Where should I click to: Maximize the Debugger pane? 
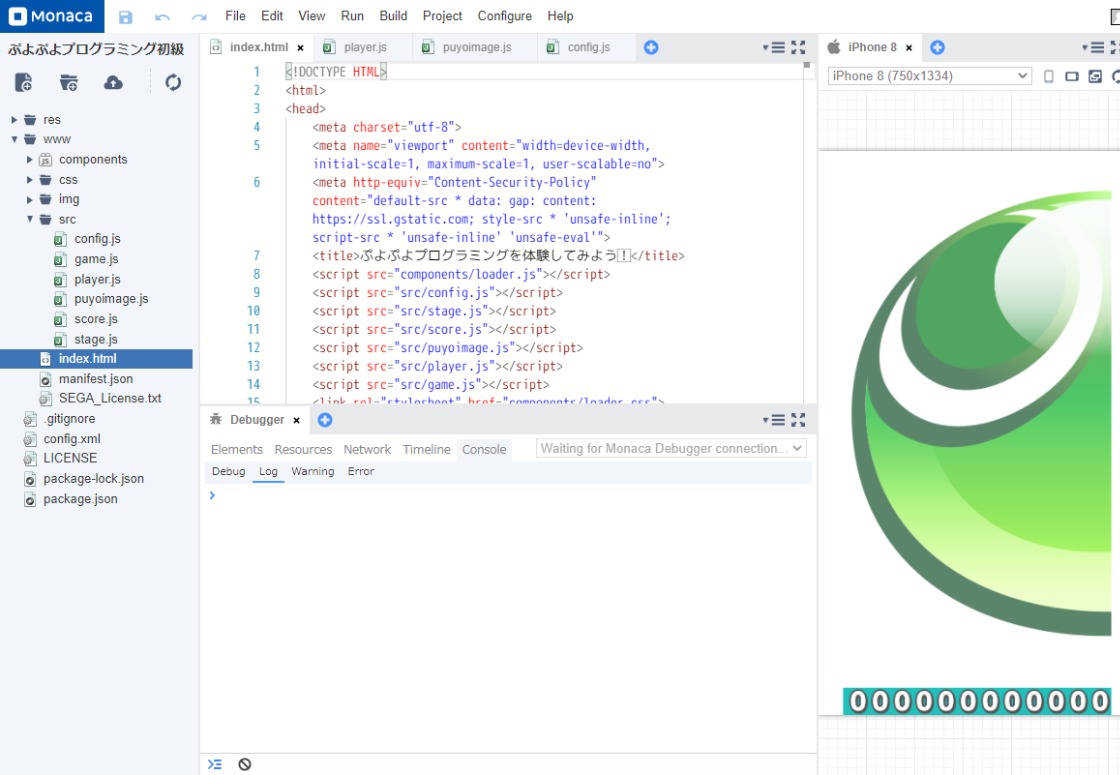click(x=798, y=420)
